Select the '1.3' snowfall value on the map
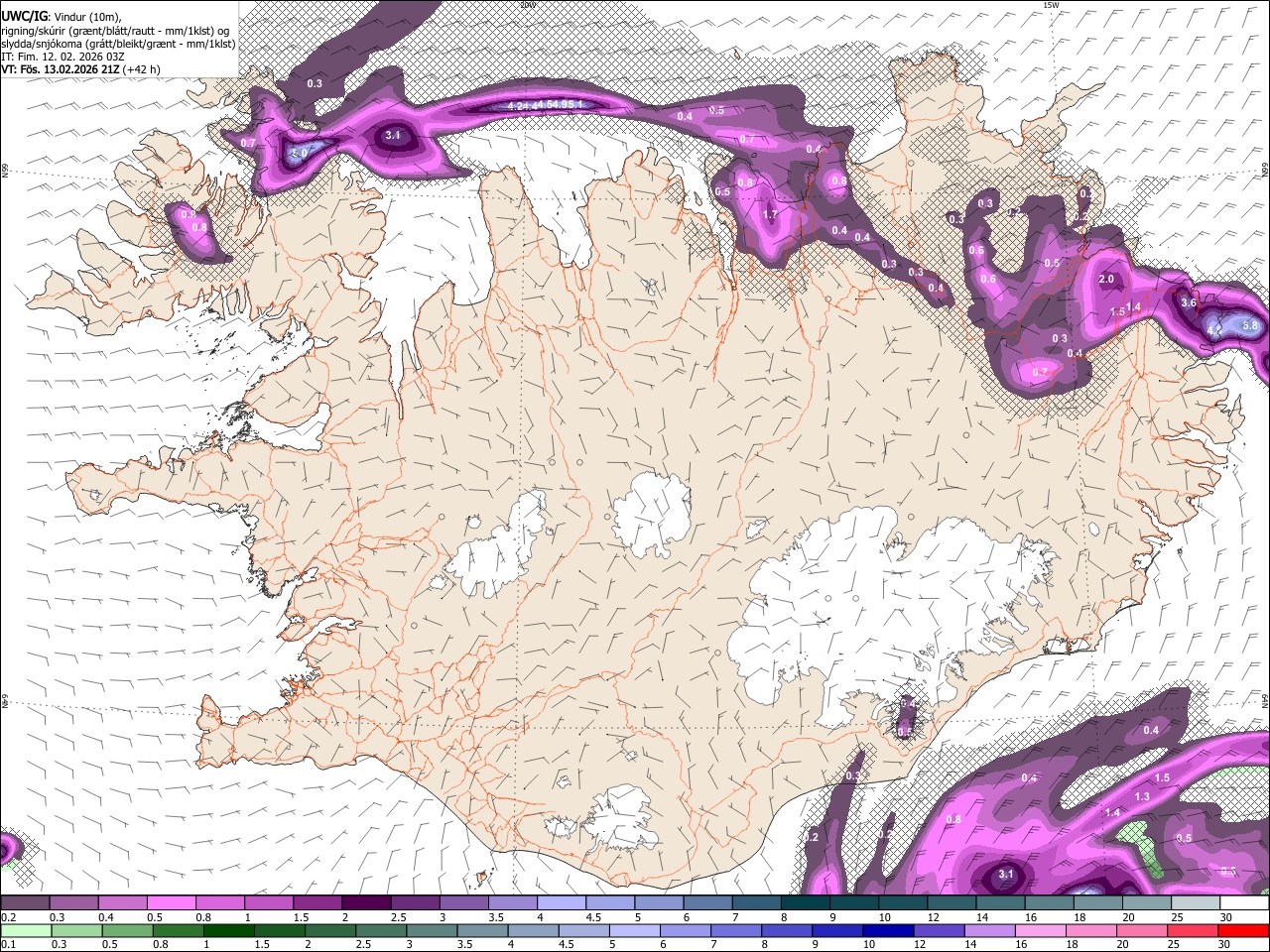The width and height of the screenshot is (1270, 952). pos(1142,796)
